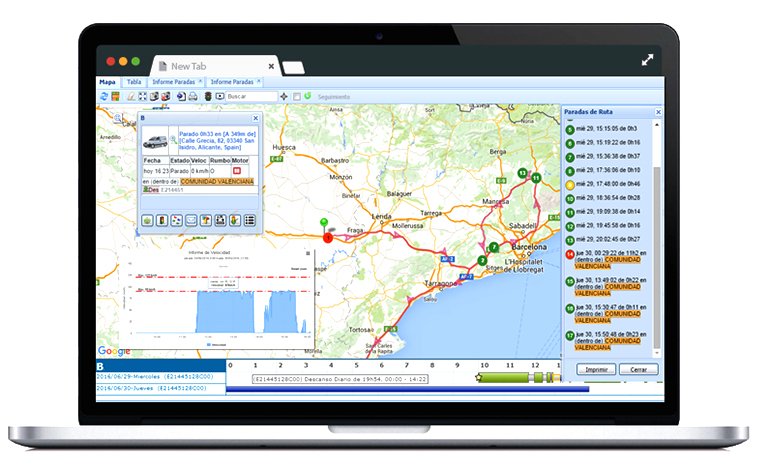Click the magnifier icon beside the van image
The width and height of the screenshot is (770, 467).
172,141
